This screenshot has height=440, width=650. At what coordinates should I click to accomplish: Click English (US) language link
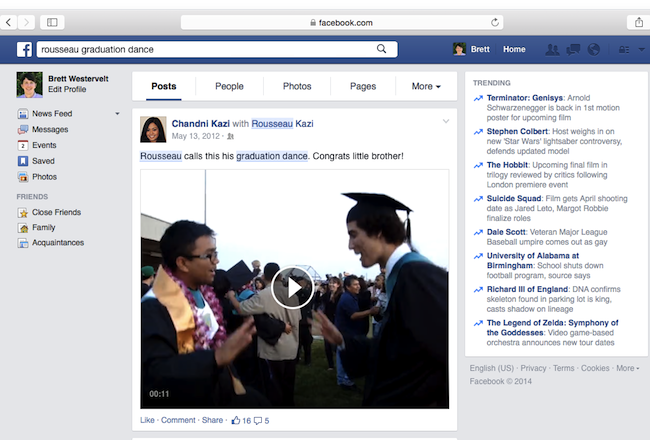[x=491, y=368]
